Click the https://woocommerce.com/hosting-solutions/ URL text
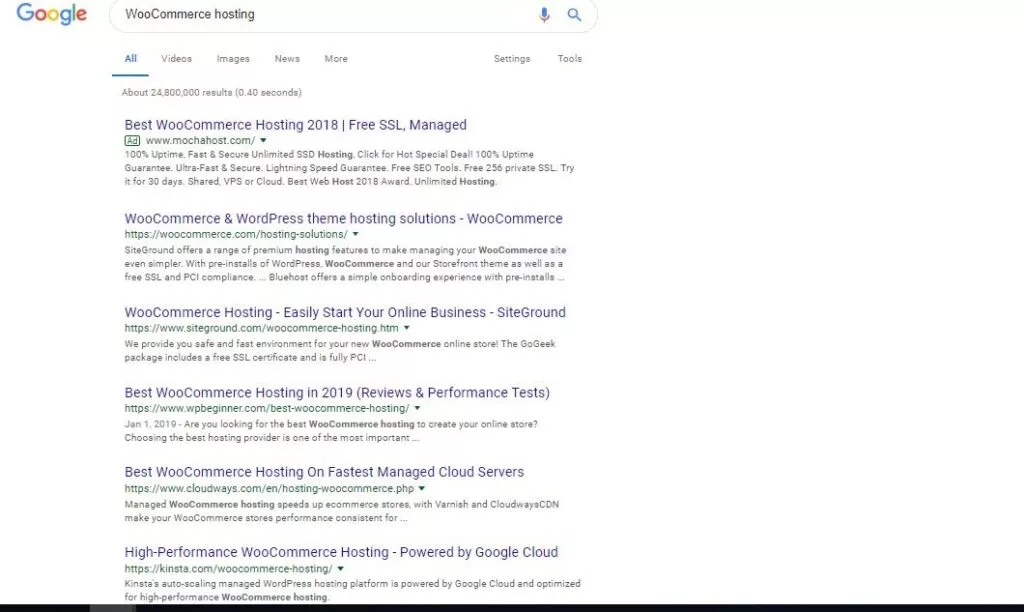1024x612 pixels. (236, 234)
